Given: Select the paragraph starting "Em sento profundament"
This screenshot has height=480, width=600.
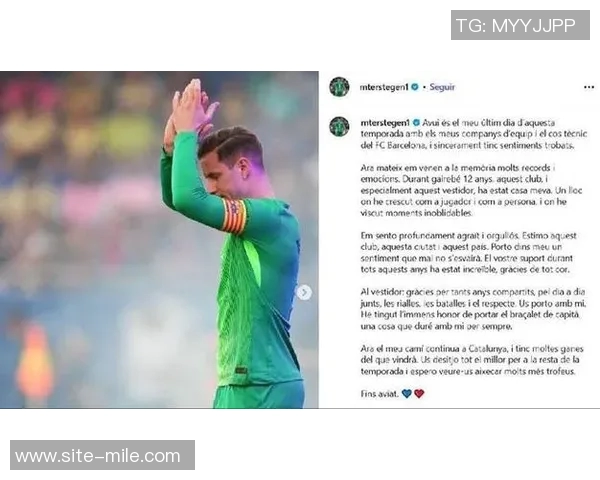Looking at the screenshot, I should [x=469, y=253].
